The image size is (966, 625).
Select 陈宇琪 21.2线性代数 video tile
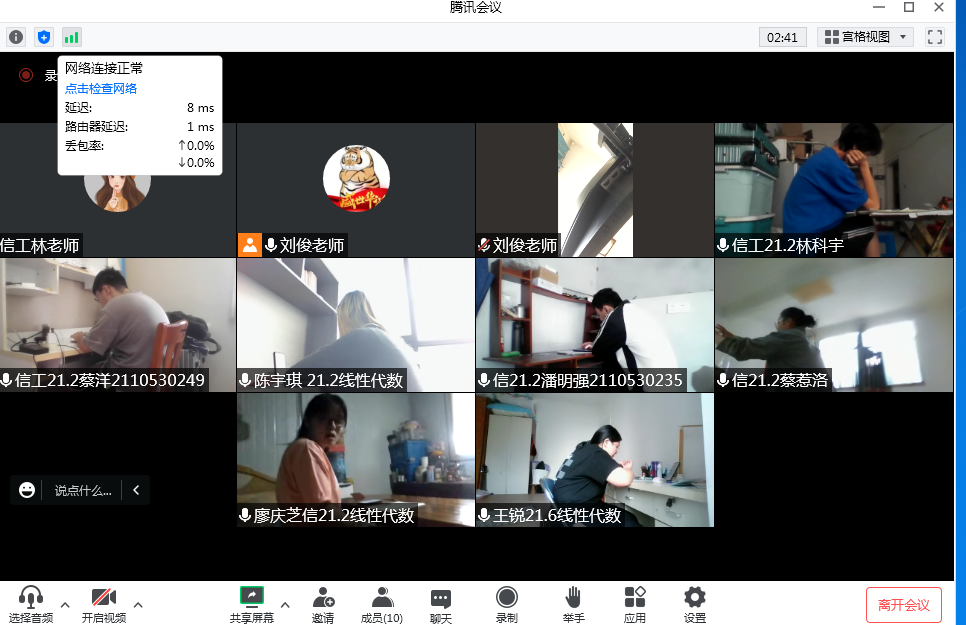(356, 325)
